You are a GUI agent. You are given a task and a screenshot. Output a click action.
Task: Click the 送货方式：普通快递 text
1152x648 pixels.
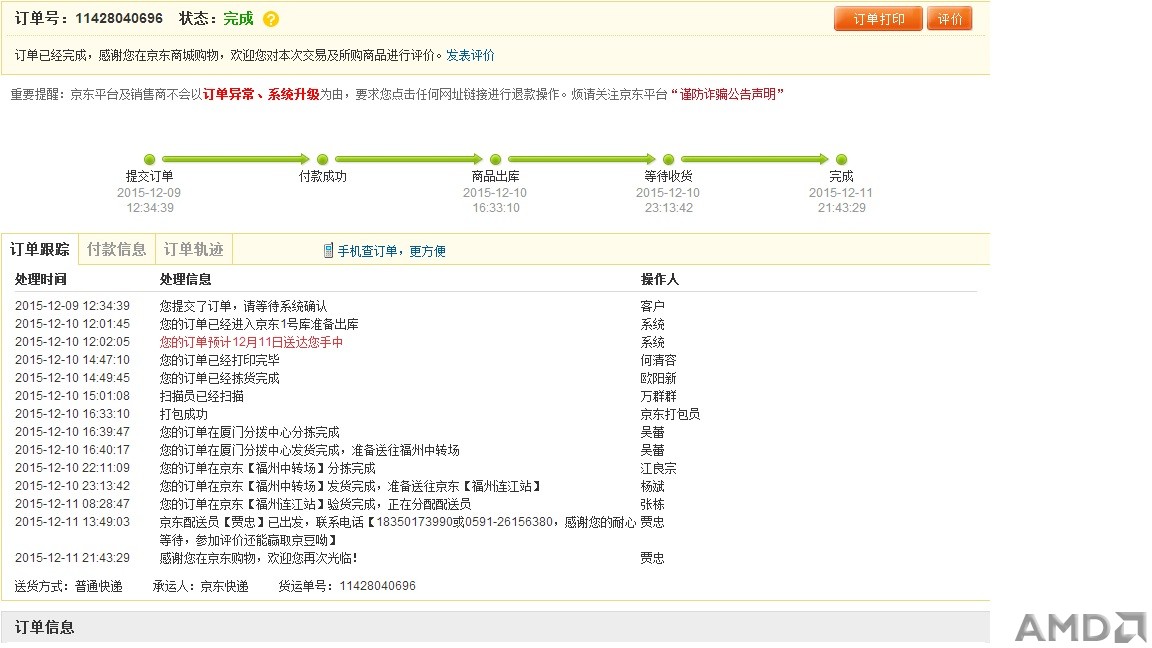pos(68,586)
